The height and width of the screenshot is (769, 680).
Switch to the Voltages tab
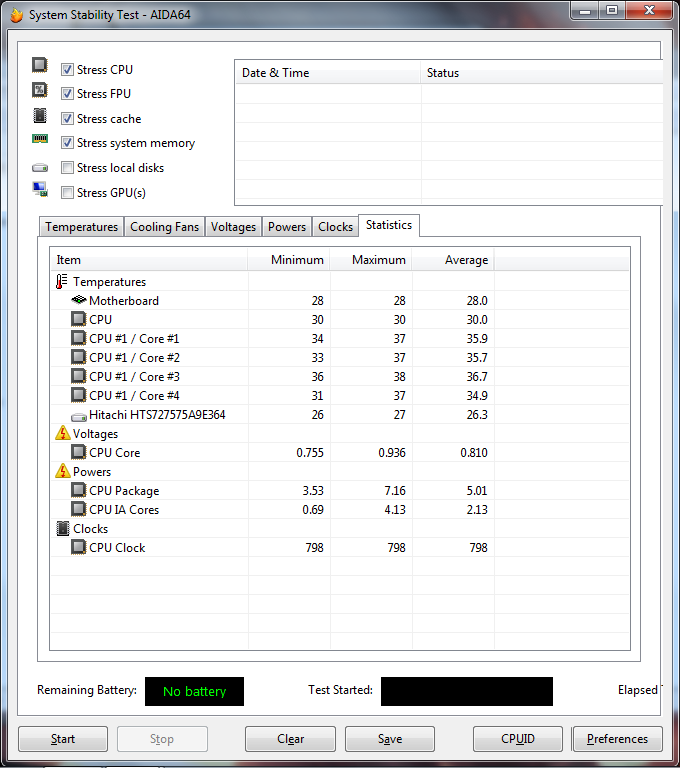[x=233, y=227]
